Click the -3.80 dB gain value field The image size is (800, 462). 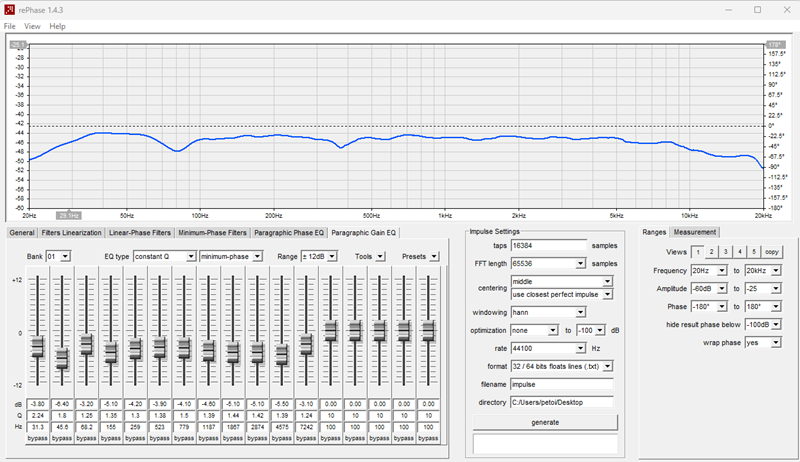coord(37,404)
